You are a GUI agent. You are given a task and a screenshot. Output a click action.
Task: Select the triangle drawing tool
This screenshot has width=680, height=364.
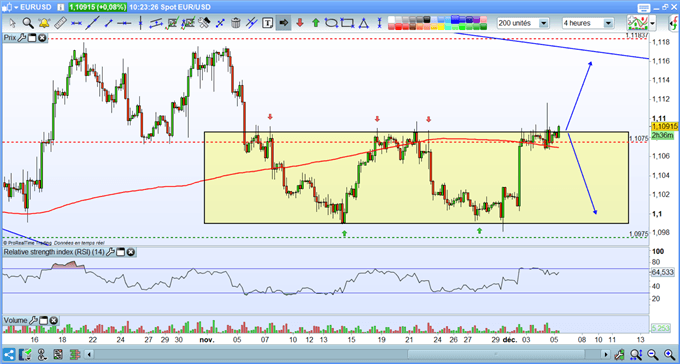tap(363, 23)
